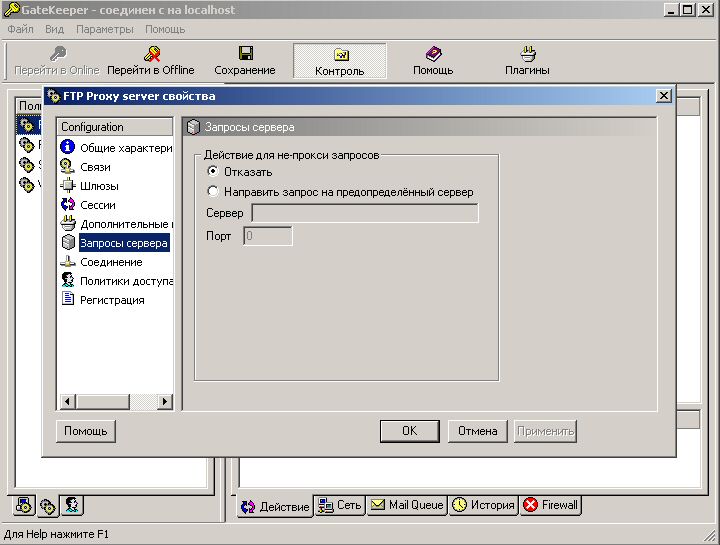Image resolution: width=720 pixels, height=545 pixels.
Task: Click the Применить button
Action: (x=545, y=431)
